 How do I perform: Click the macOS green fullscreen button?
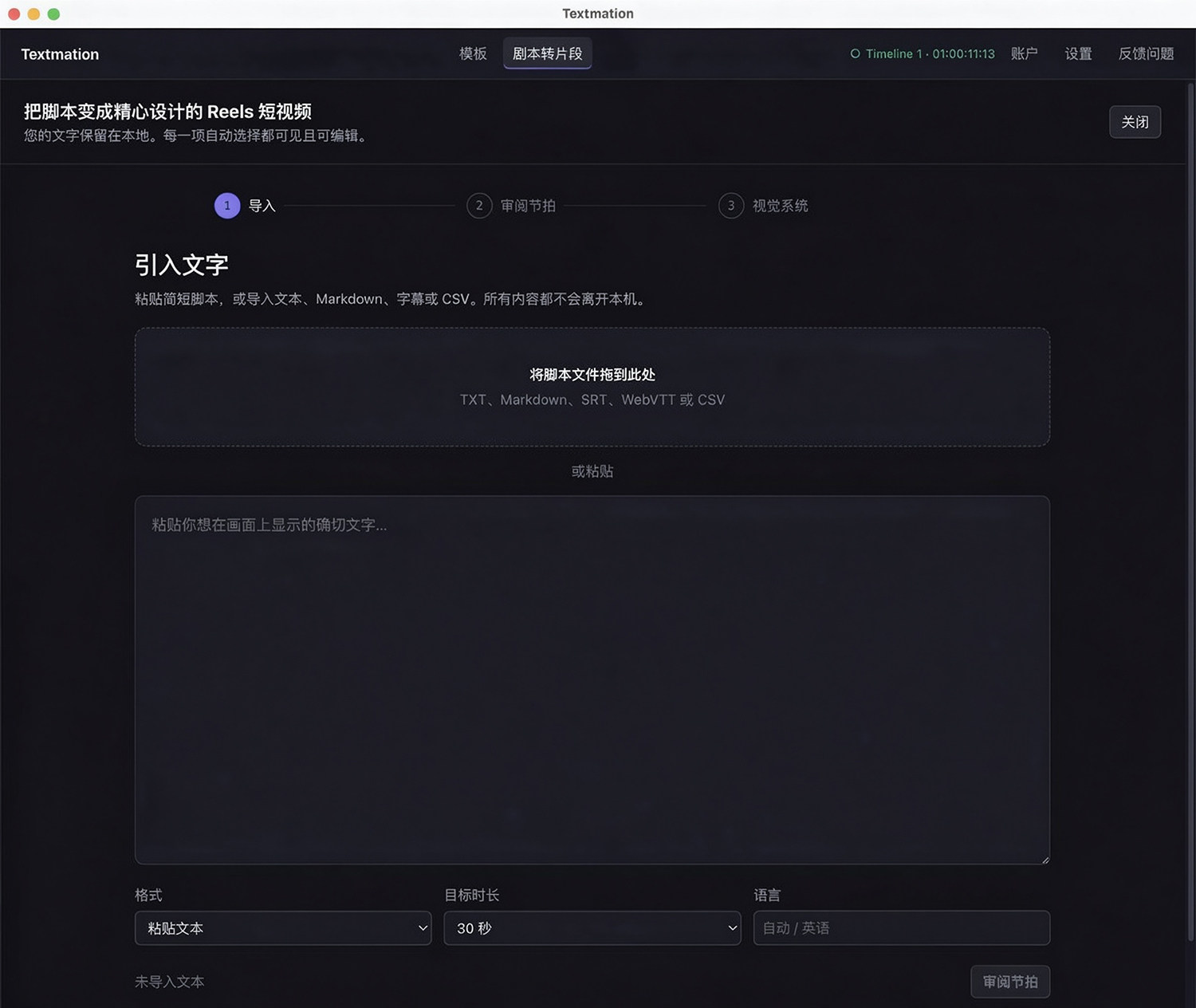point(53,14)
